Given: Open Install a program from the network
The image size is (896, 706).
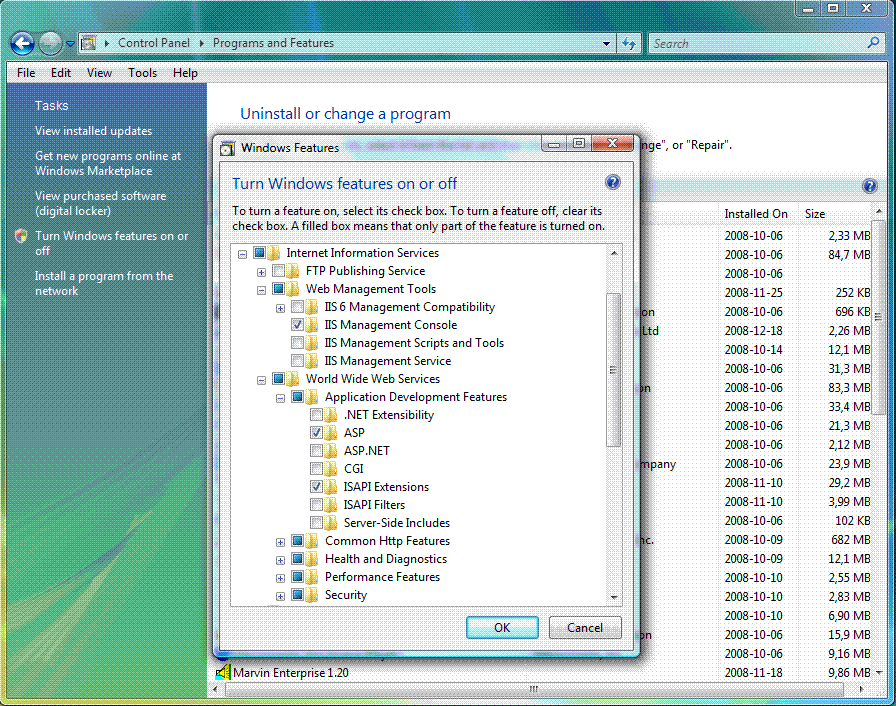Looking at the screenshot, I should click(x=104, y=283).
